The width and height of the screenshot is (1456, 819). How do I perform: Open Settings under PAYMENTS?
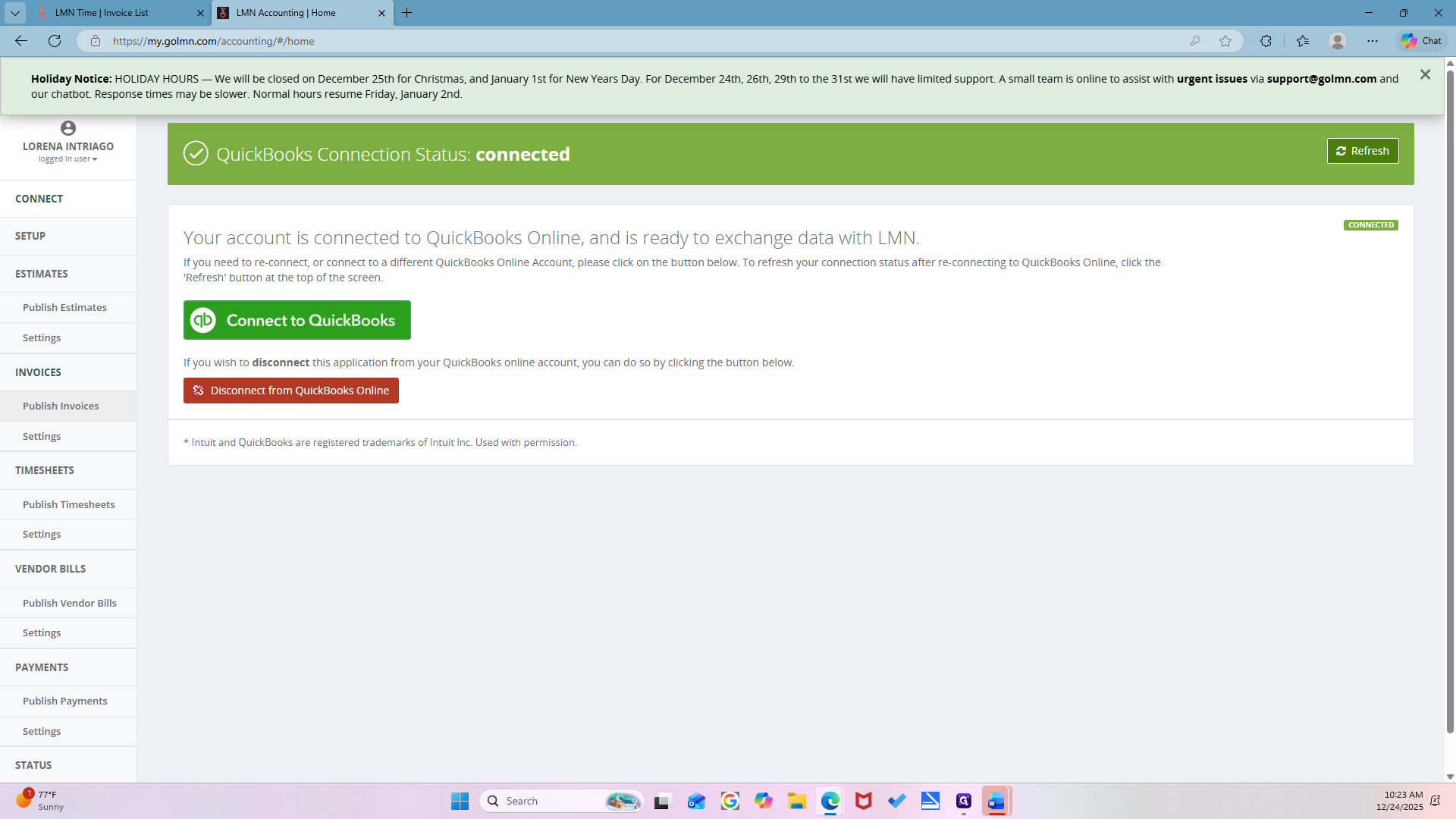click(68, 731)
